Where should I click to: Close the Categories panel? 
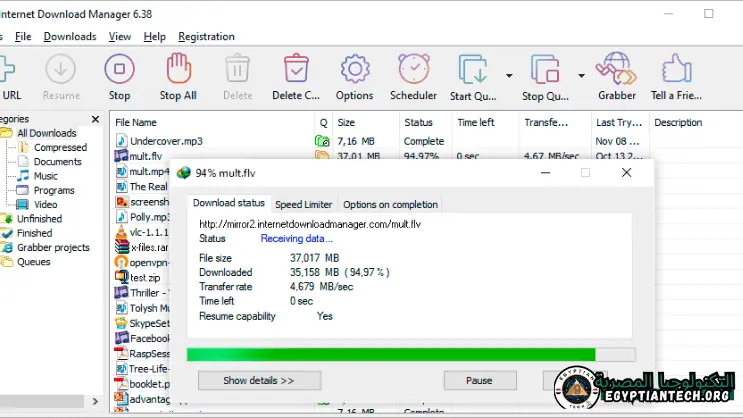[x=95, y=119]
